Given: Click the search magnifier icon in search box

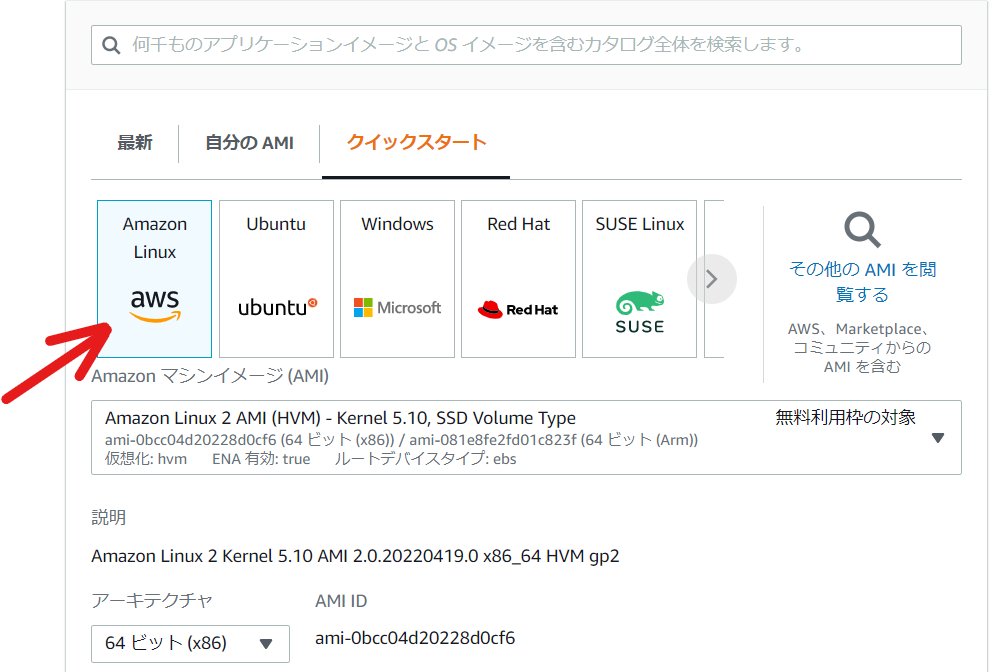Looking at the screenshot, I should point(112,46).
